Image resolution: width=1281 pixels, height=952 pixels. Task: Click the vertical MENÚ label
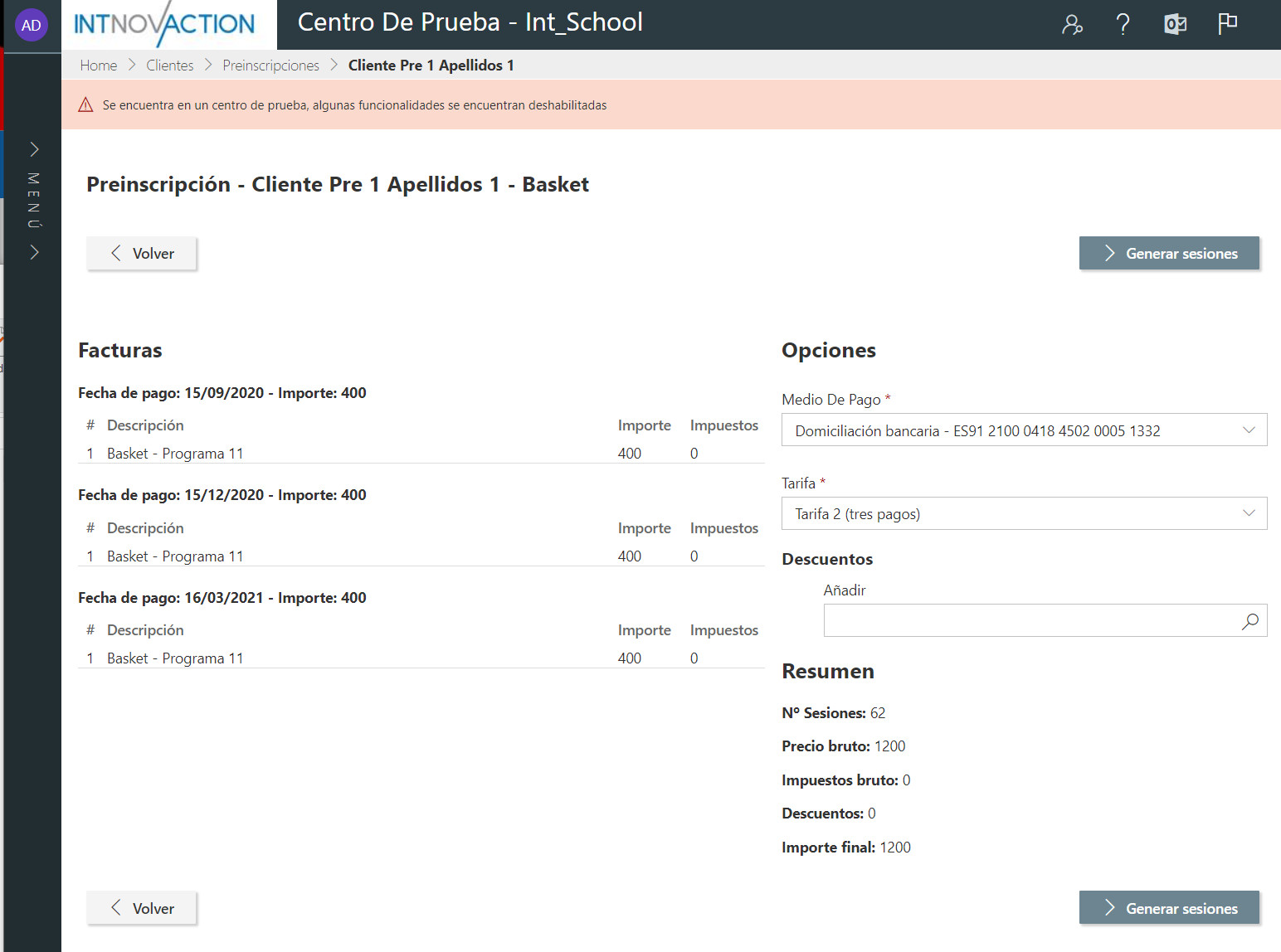33,201
